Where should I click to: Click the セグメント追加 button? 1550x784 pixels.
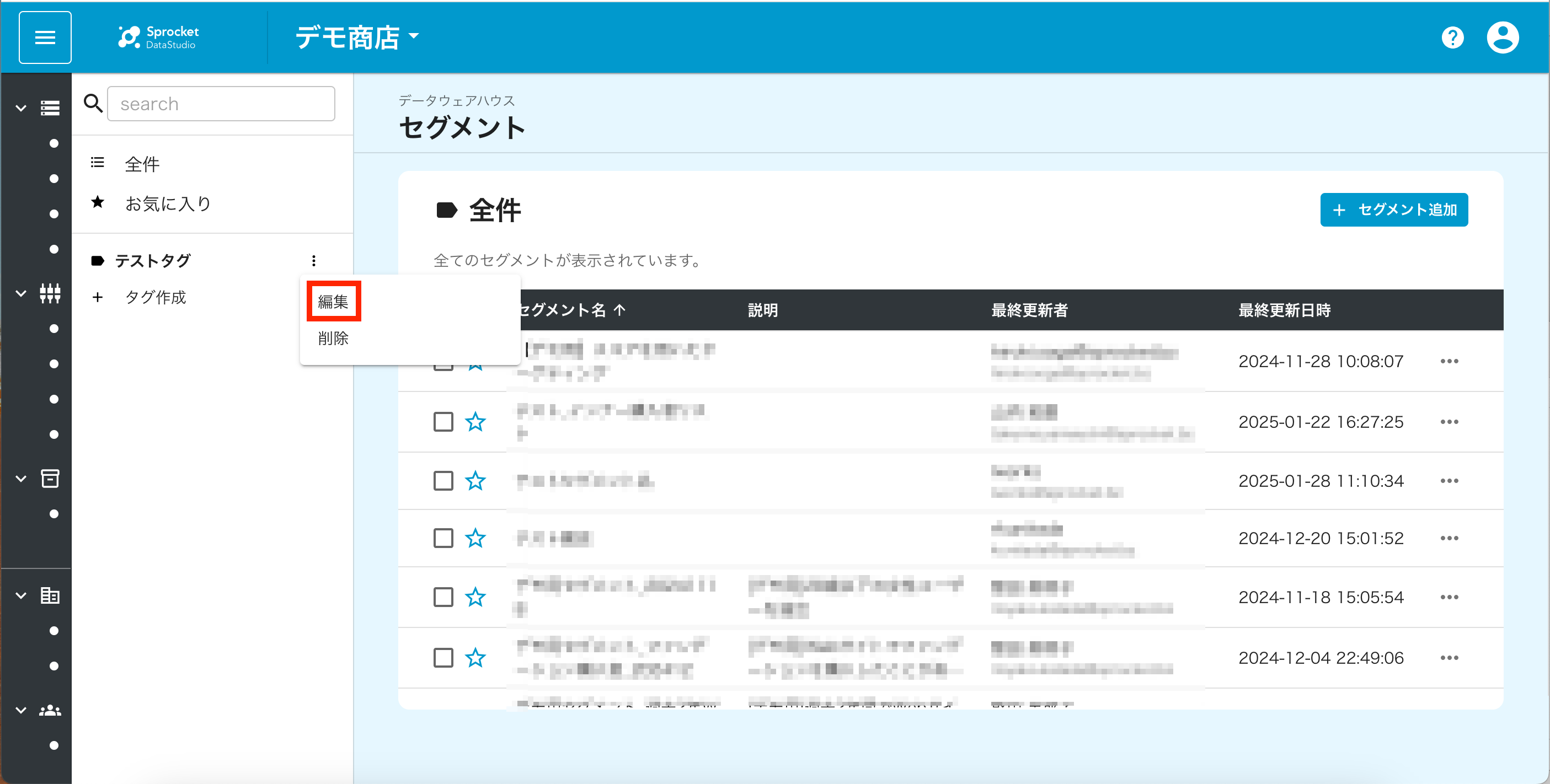1393,210
